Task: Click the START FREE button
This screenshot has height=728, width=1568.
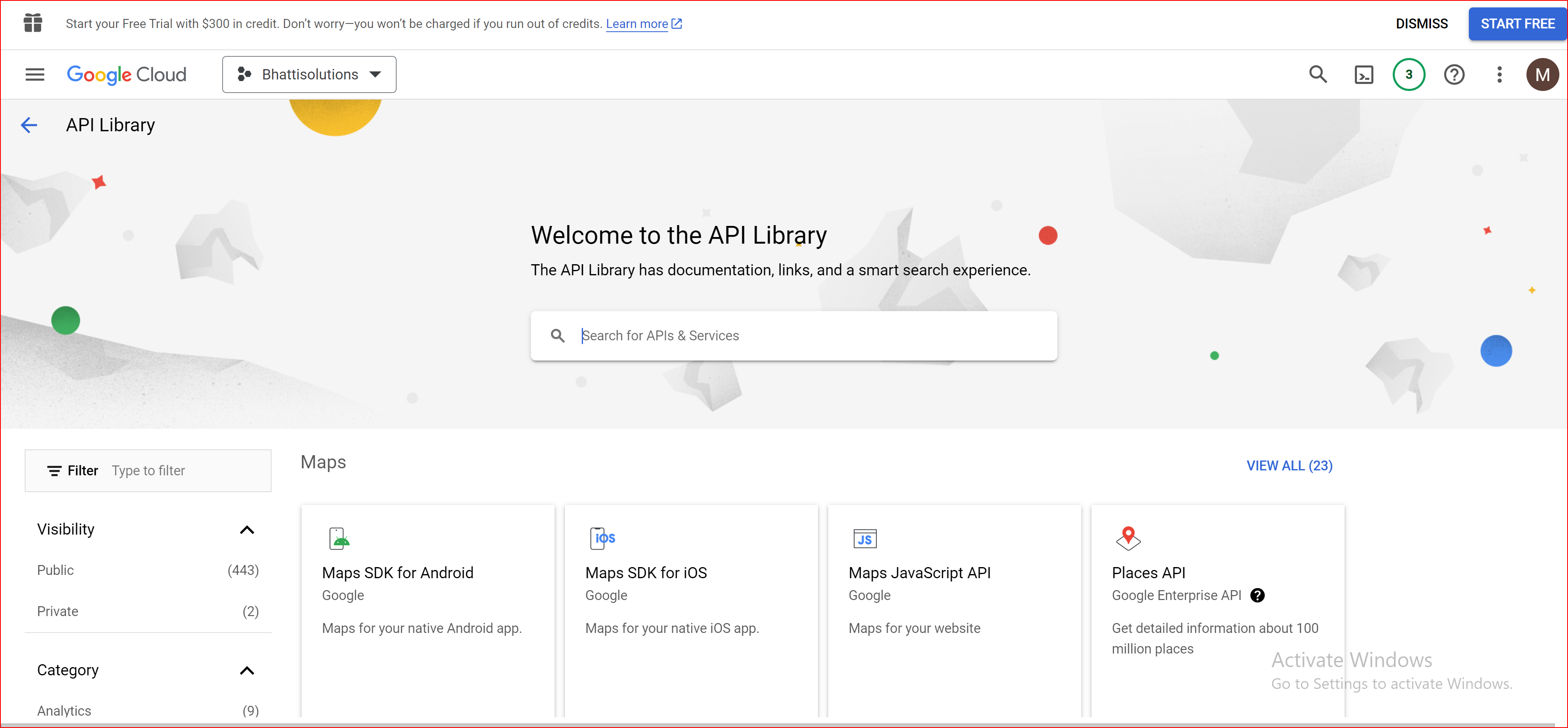Action: 1517,24
